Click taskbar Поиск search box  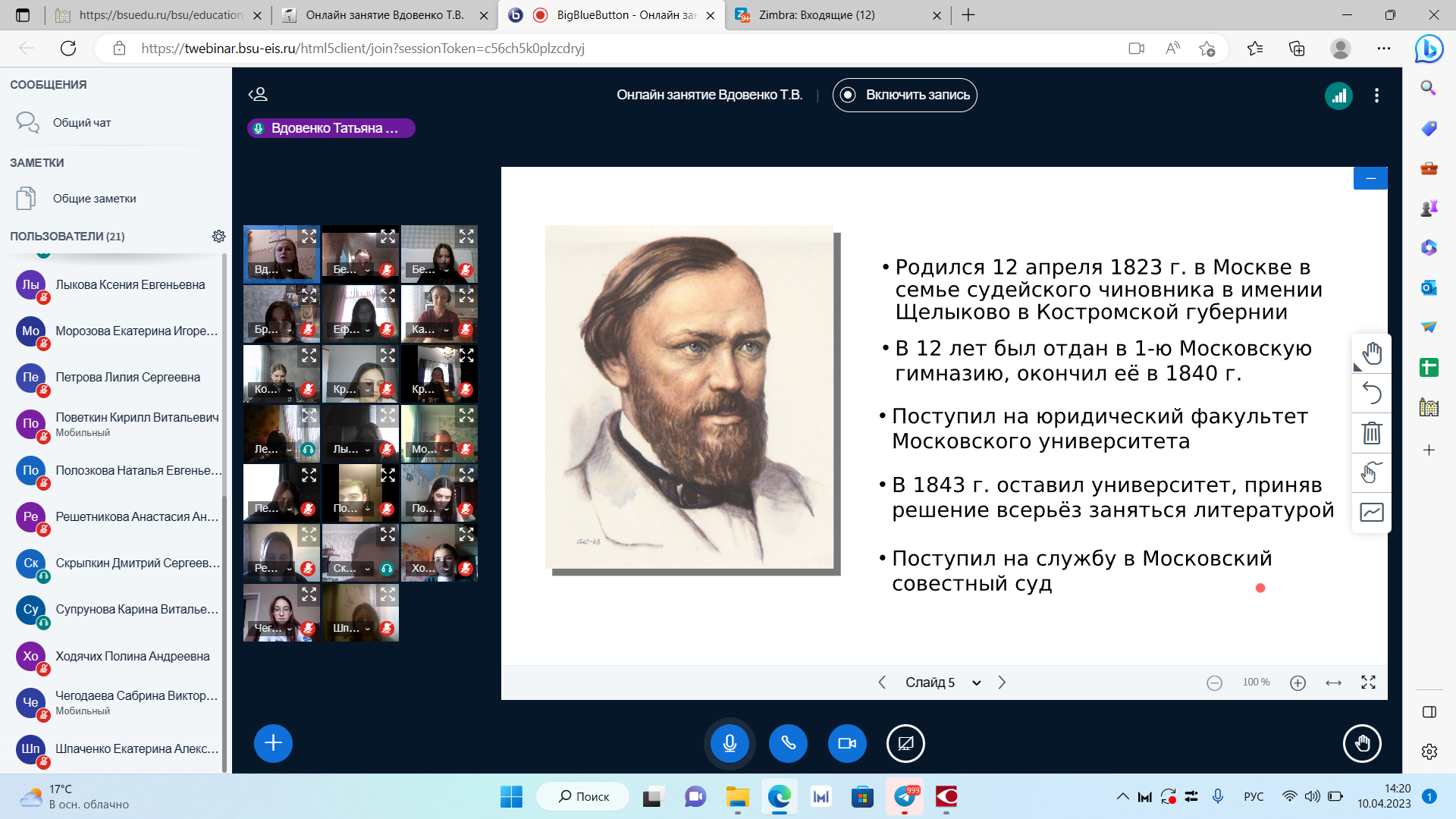[x=582, y=797]
